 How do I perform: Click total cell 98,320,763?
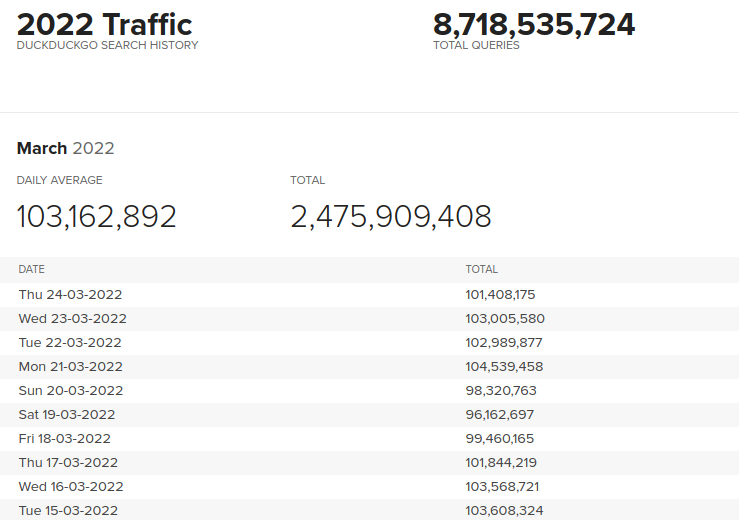tap(501, 391)
